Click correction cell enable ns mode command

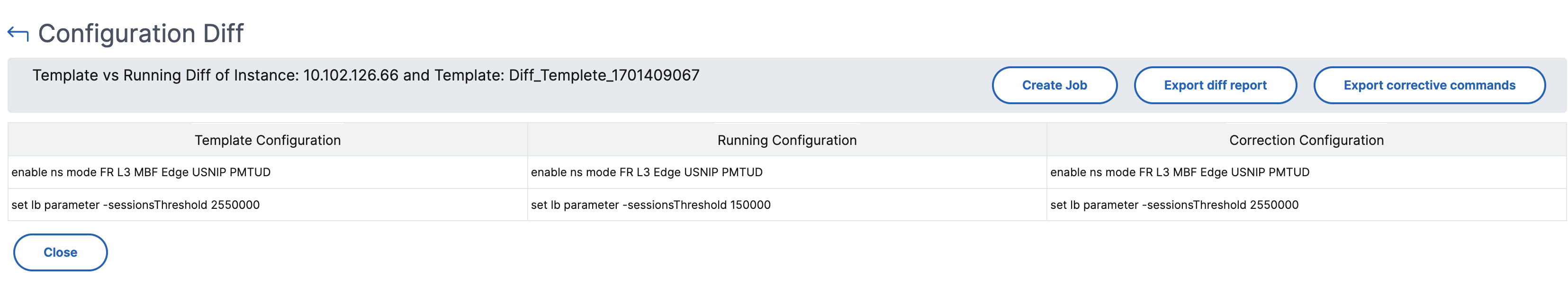point(1306,172)
